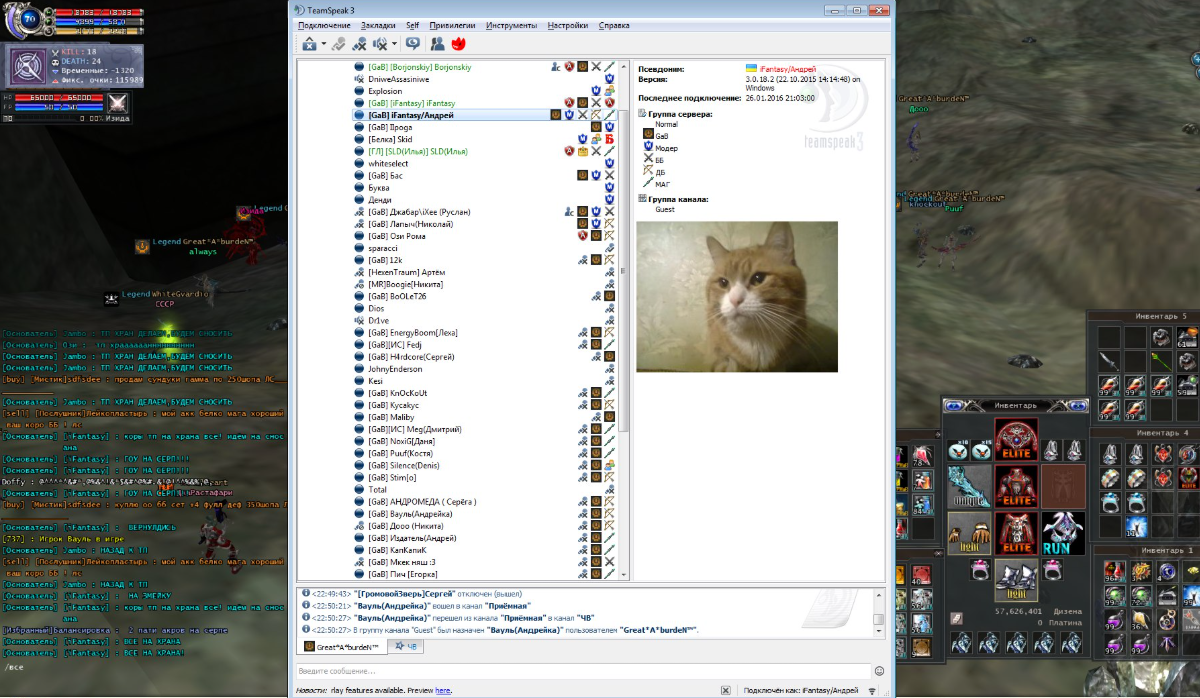Open the Инструменты menu
Screen dimensions: 1200x698
point(511,25)
